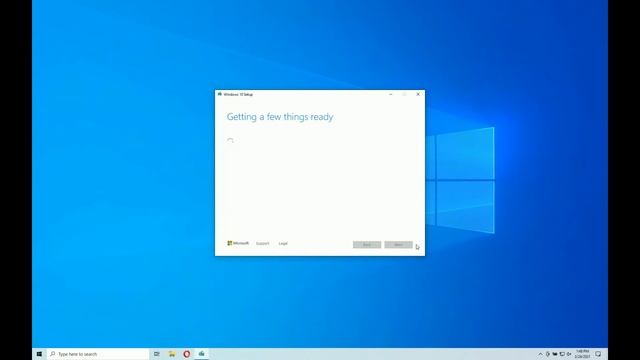640x360 pixels.
Task: Open File Explorer from the taskbar
Action: coord(172,354)
